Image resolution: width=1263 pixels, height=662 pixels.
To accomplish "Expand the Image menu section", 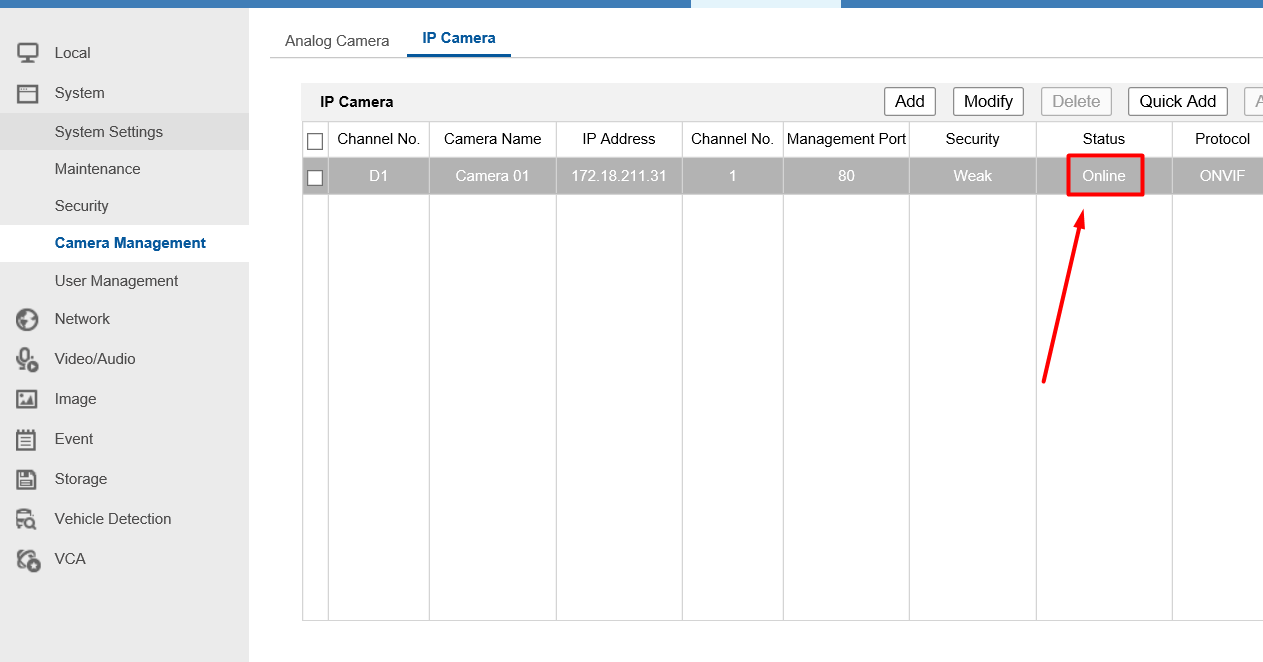I will [x=75, y=399].
